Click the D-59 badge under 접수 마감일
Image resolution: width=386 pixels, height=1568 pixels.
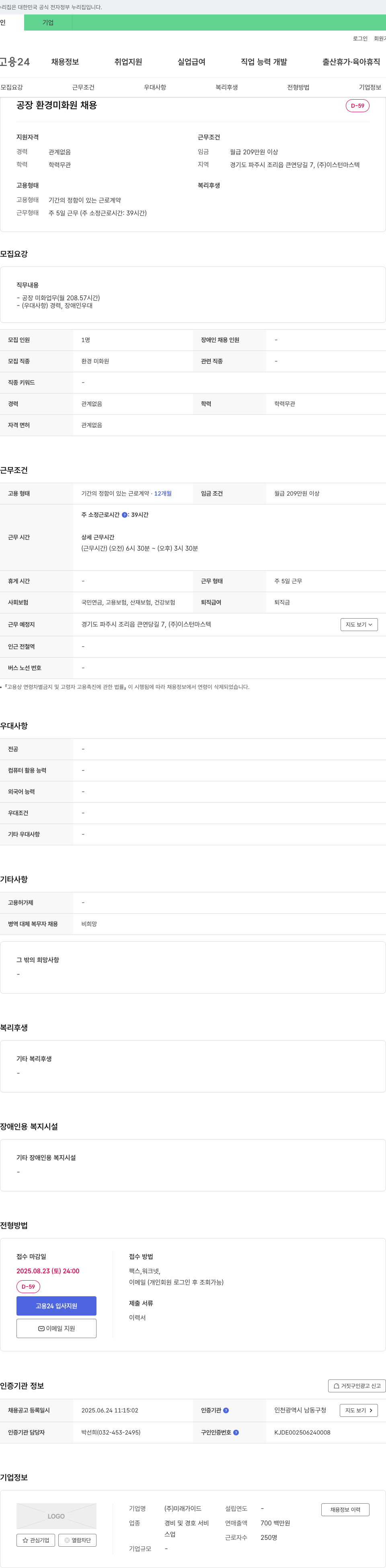coord(28,1286)
